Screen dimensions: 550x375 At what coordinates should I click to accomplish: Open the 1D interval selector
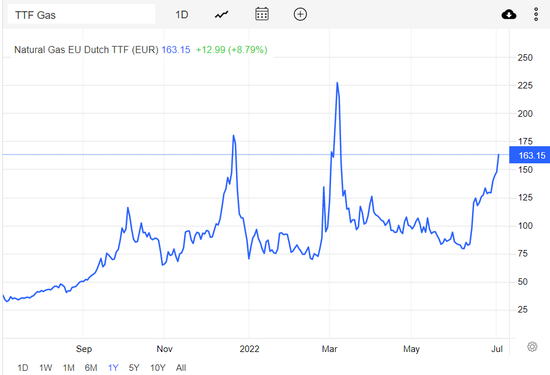click(x=182, y=15)
